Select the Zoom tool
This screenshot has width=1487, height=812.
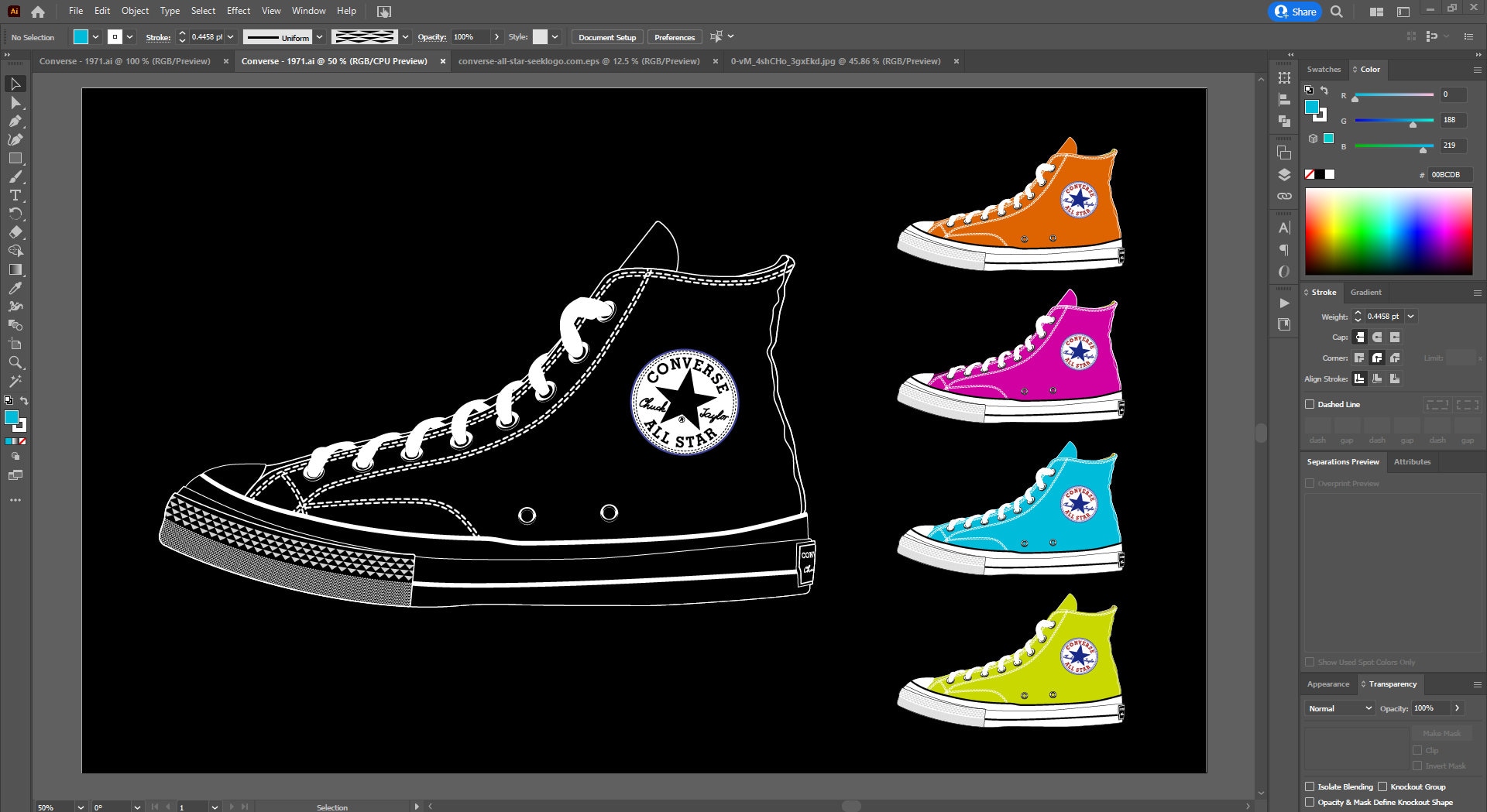pyautogui.click(x=15, y=362)
